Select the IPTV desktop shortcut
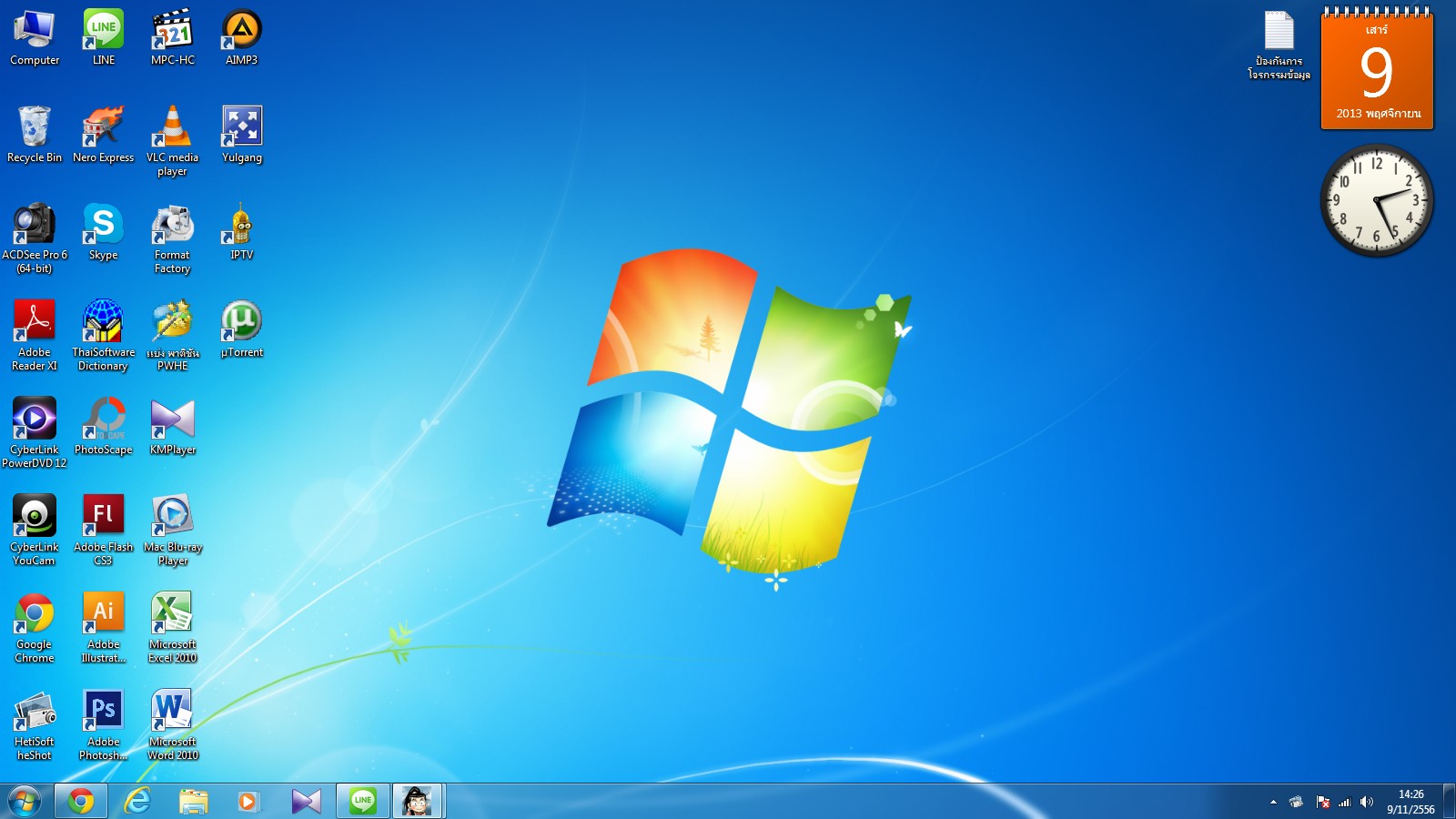 coord(242,232)
